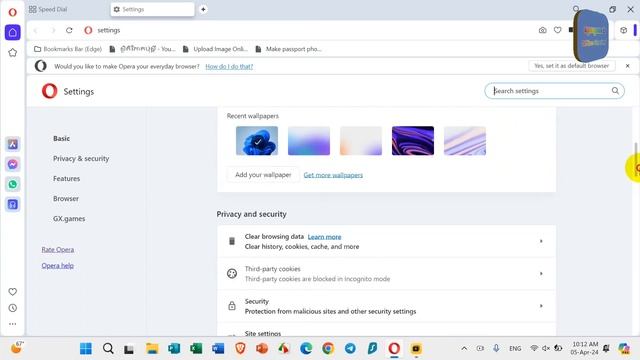Take a snapshot with the camera icon

[x=542, y=30]
